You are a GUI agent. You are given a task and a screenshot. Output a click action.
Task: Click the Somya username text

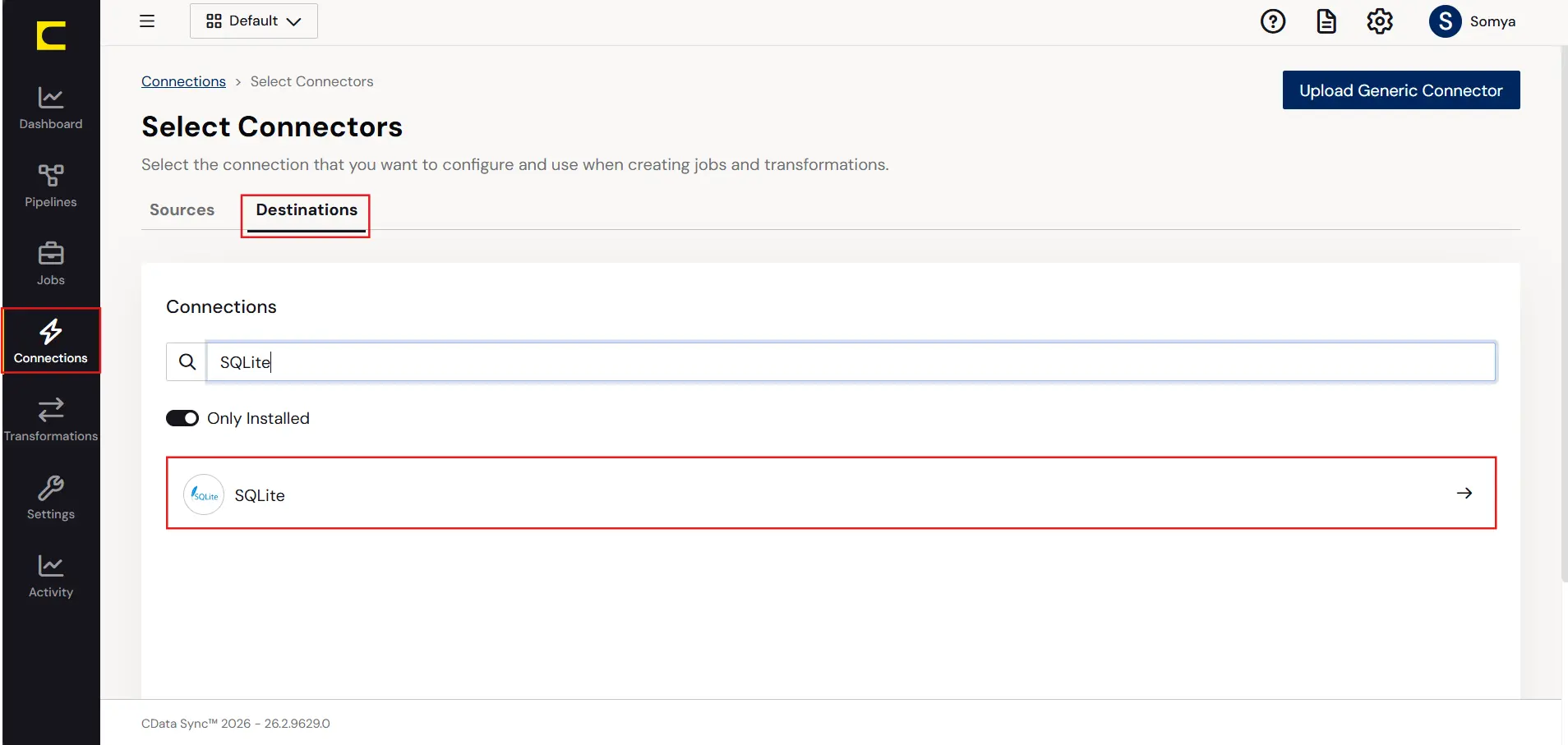pyautogui.click(x=1492, y=21)
